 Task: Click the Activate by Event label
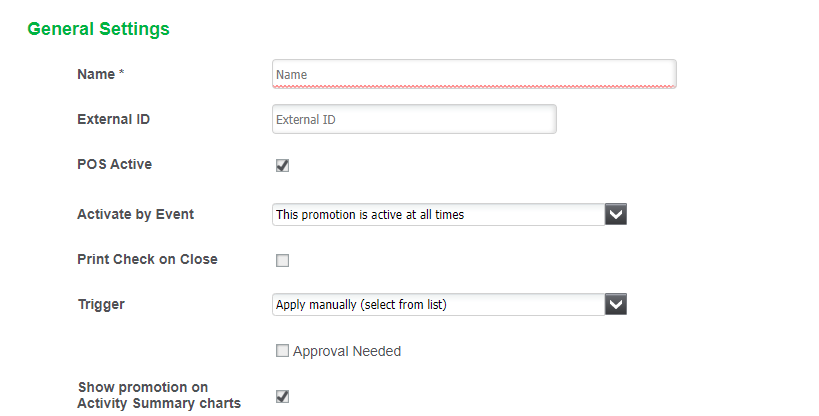click(135, 214)
